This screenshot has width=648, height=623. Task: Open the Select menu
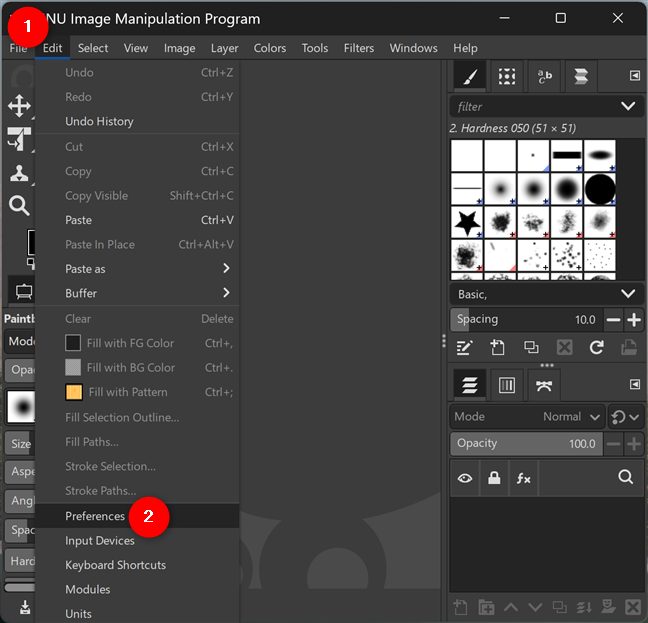coord(93,48)
